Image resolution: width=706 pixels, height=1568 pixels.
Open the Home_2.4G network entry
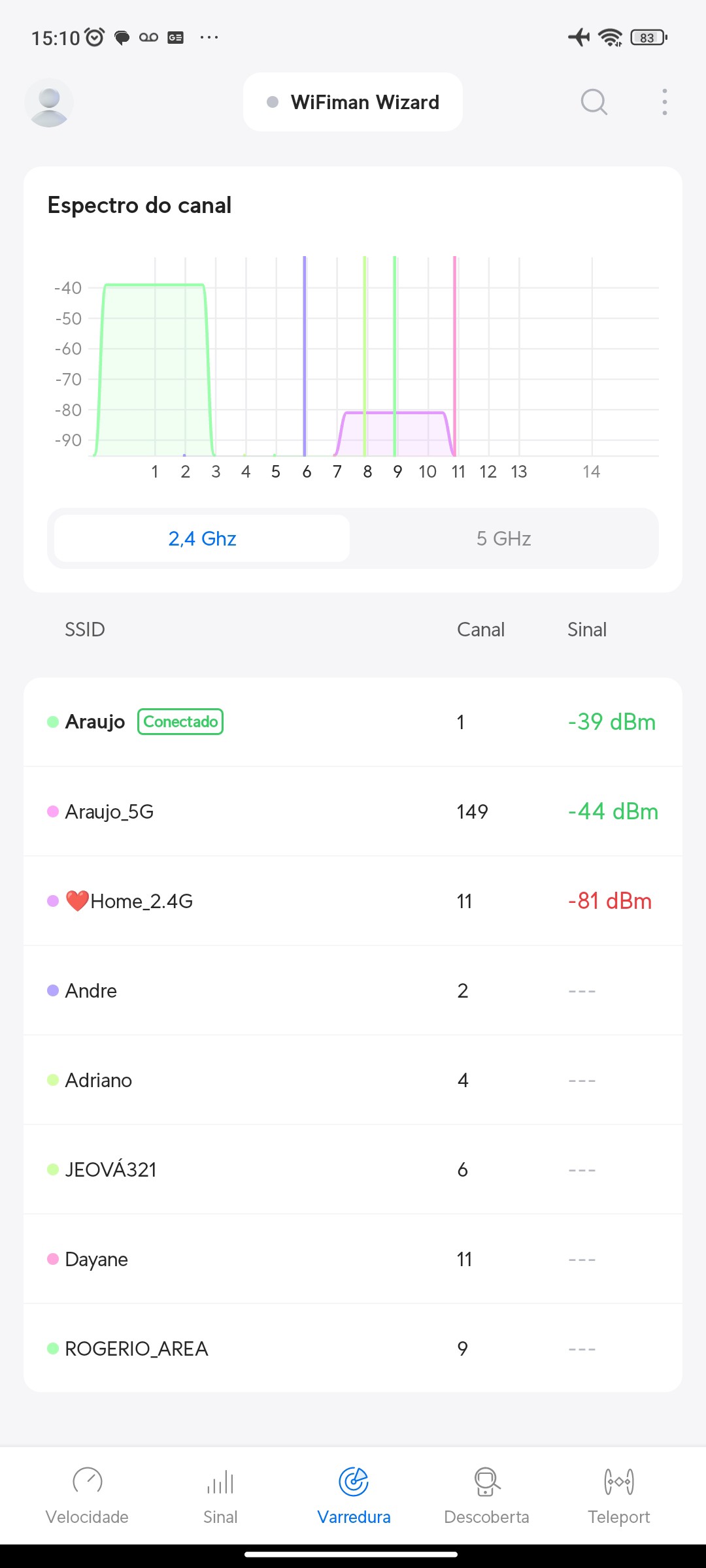[x=353, y=901]
